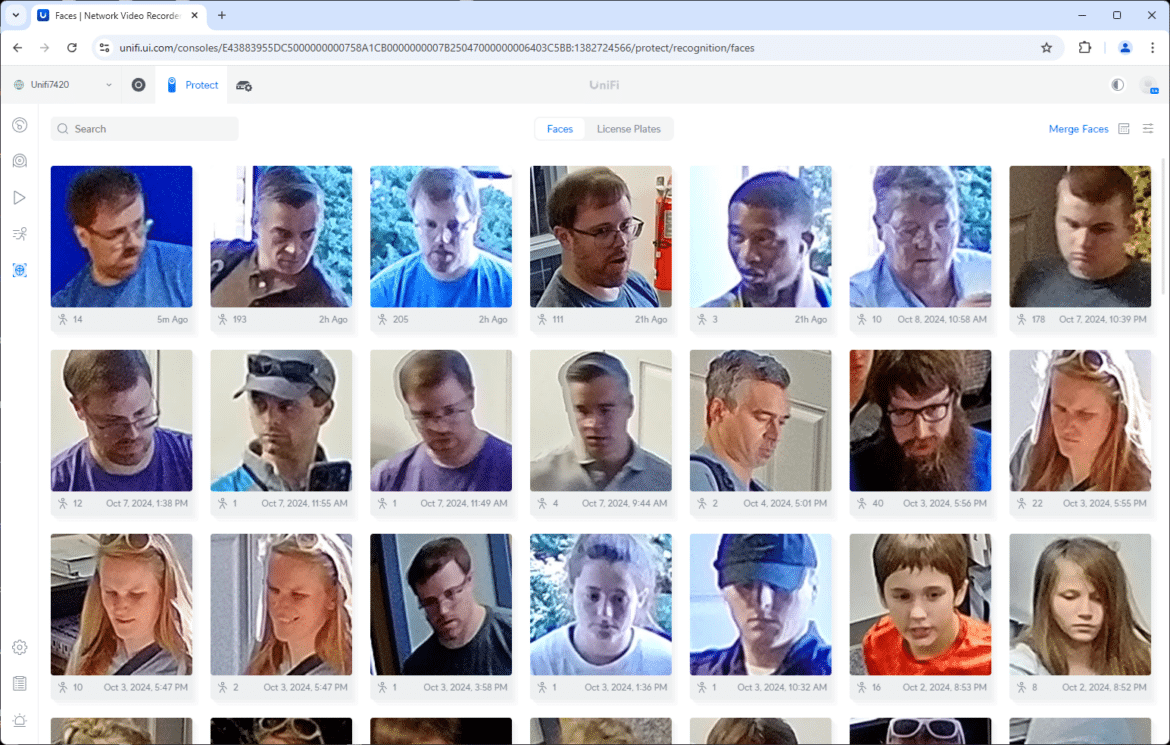1170x745 pixels.
Task: Open face thumbnail with 2 detections, Oct 3, 5:47 PM
Action: click(281, 605)
